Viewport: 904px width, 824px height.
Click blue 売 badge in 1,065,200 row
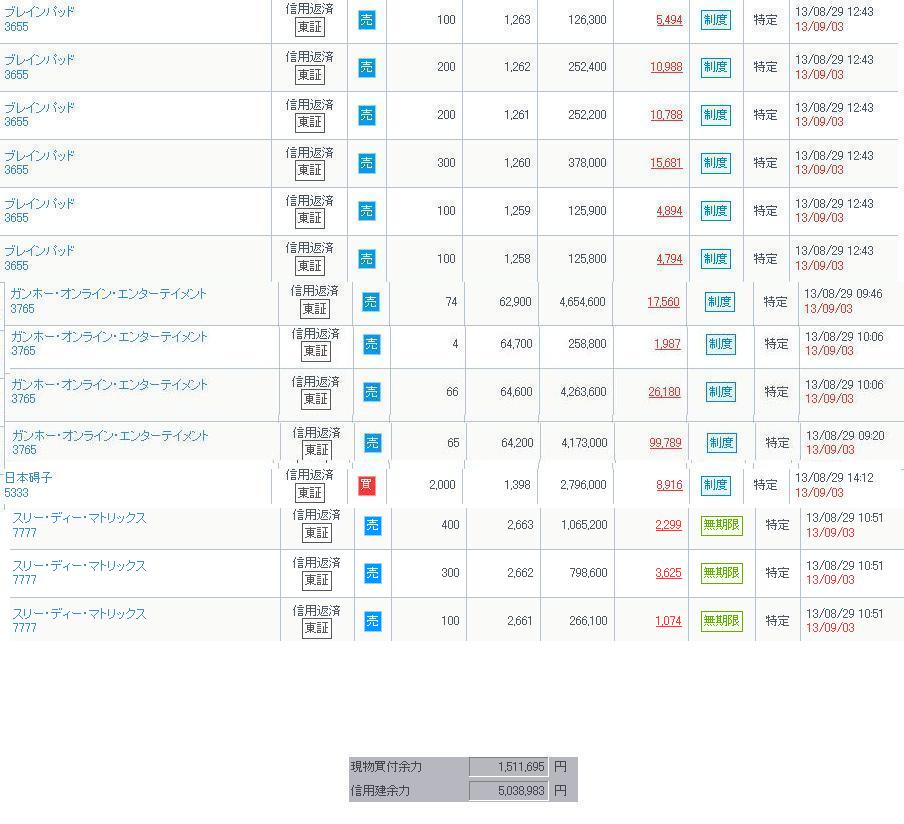pyautogui.click(x=372, y=525)
